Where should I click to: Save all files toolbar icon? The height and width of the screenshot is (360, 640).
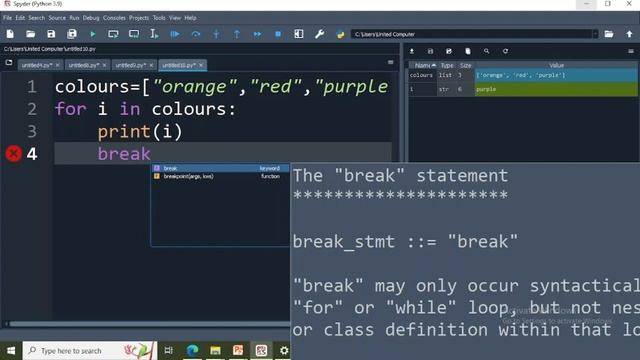click(x=72, y=34)
